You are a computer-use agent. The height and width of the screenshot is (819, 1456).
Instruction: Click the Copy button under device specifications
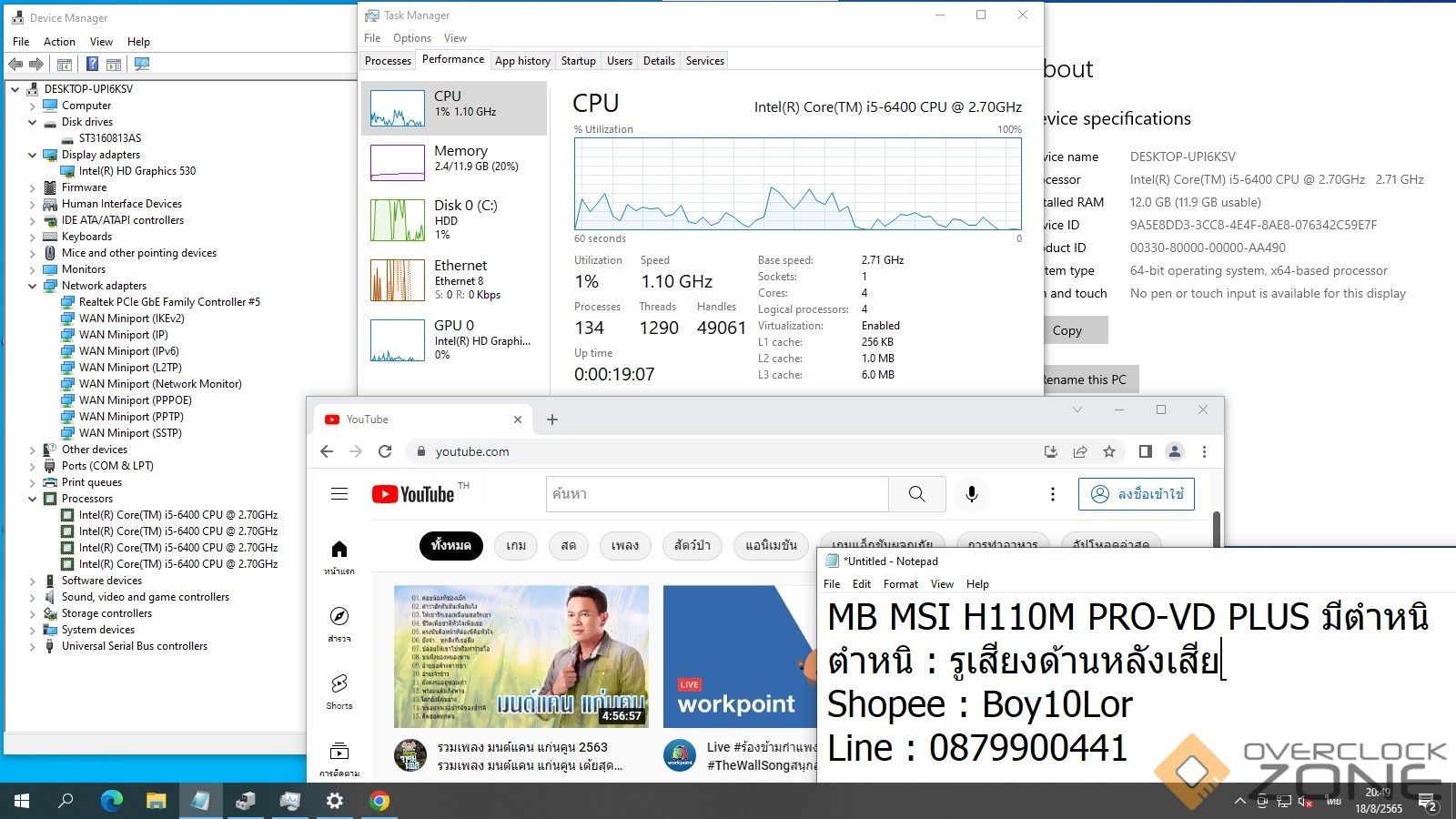1067,330
